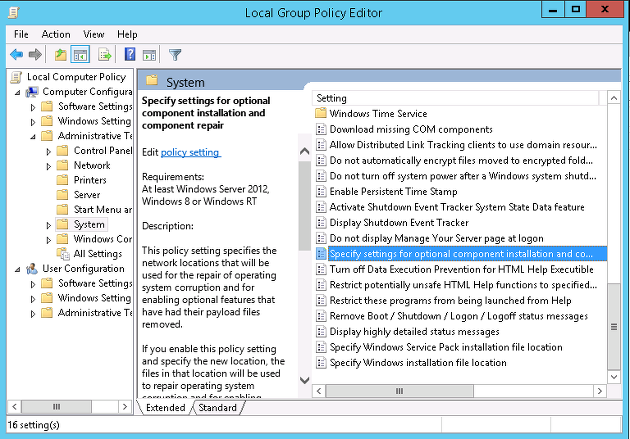Screen dimensions: 630x439
Task: Open the Action menu
Action: pyautogui.click(x=56, y=35)
